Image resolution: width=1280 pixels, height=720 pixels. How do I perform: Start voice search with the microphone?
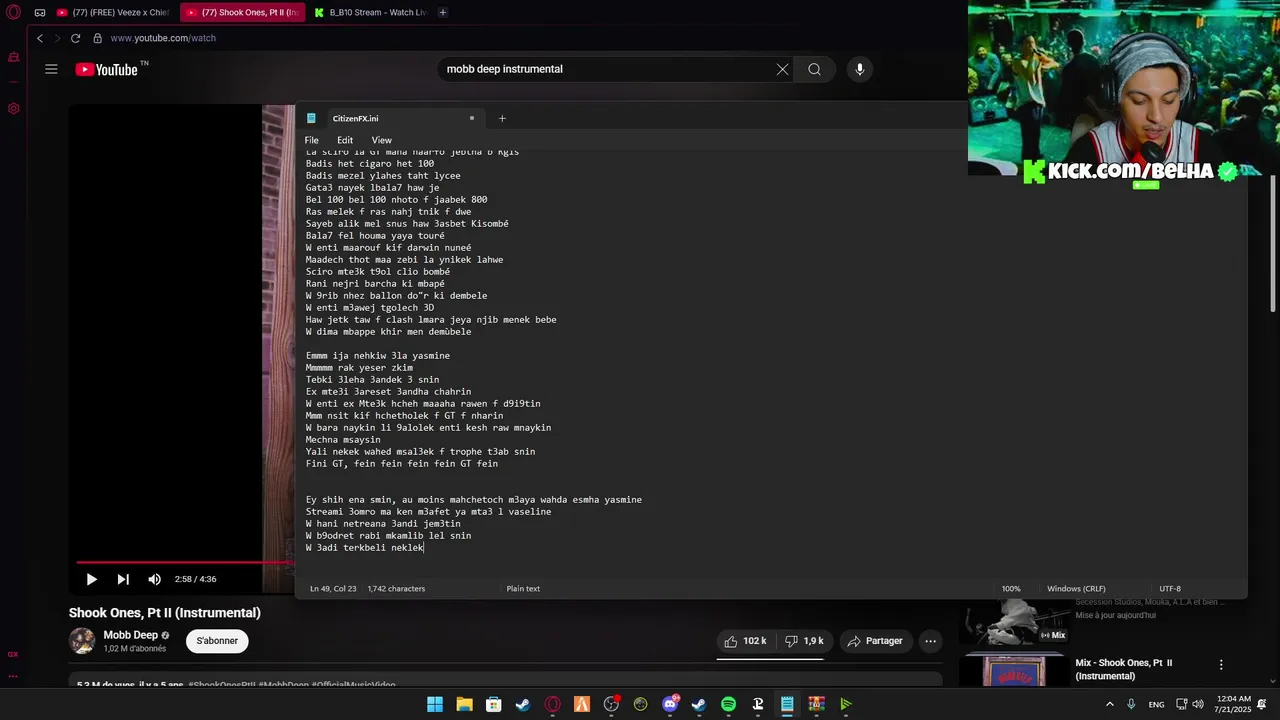859,69
